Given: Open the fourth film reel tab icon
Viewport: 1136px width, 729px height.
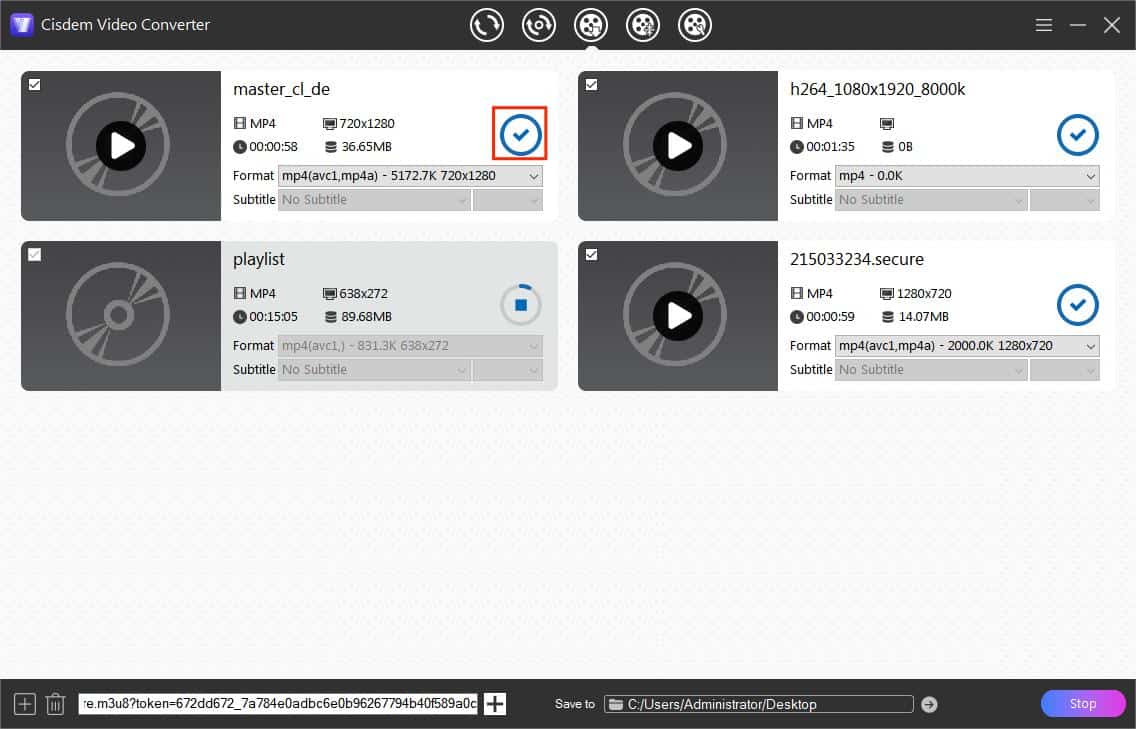Looking at the screenshot, I should (x=643, y=25).
